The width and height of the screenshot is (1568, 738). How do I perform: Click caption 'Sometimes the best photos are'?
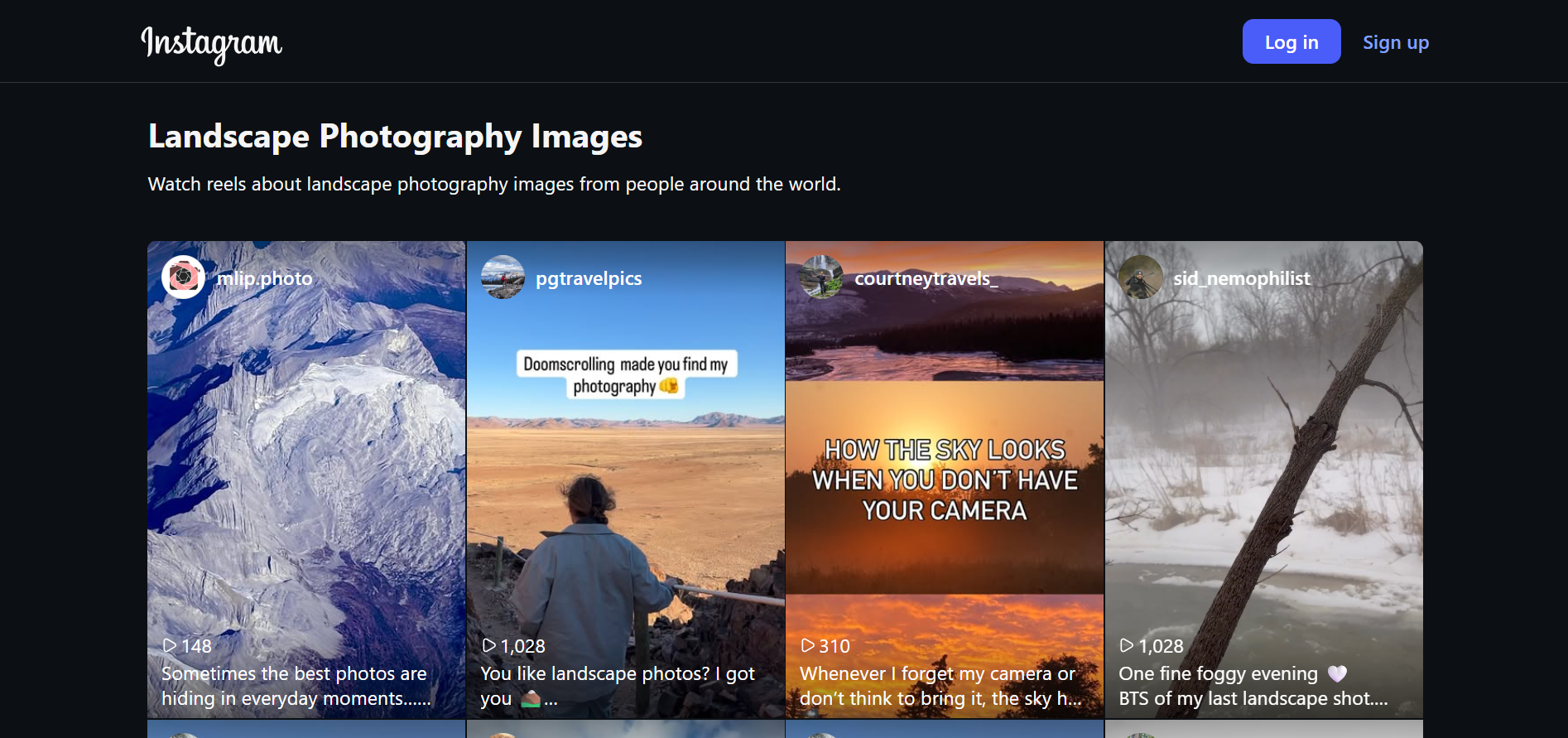tap(294, 673)
